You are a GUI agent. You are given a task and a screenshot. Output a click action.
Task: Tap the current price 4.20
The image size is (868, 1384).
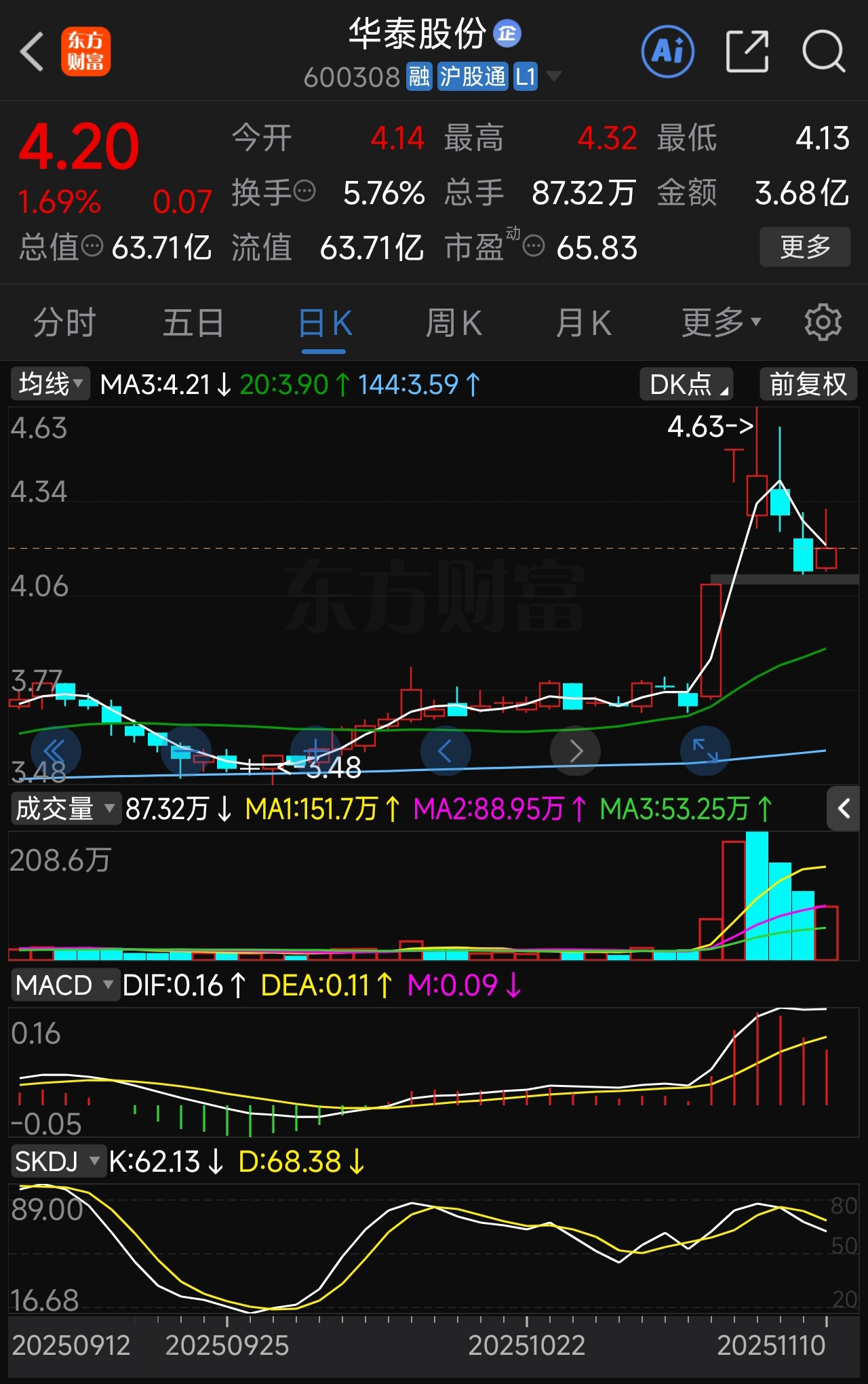coord(79,147)
